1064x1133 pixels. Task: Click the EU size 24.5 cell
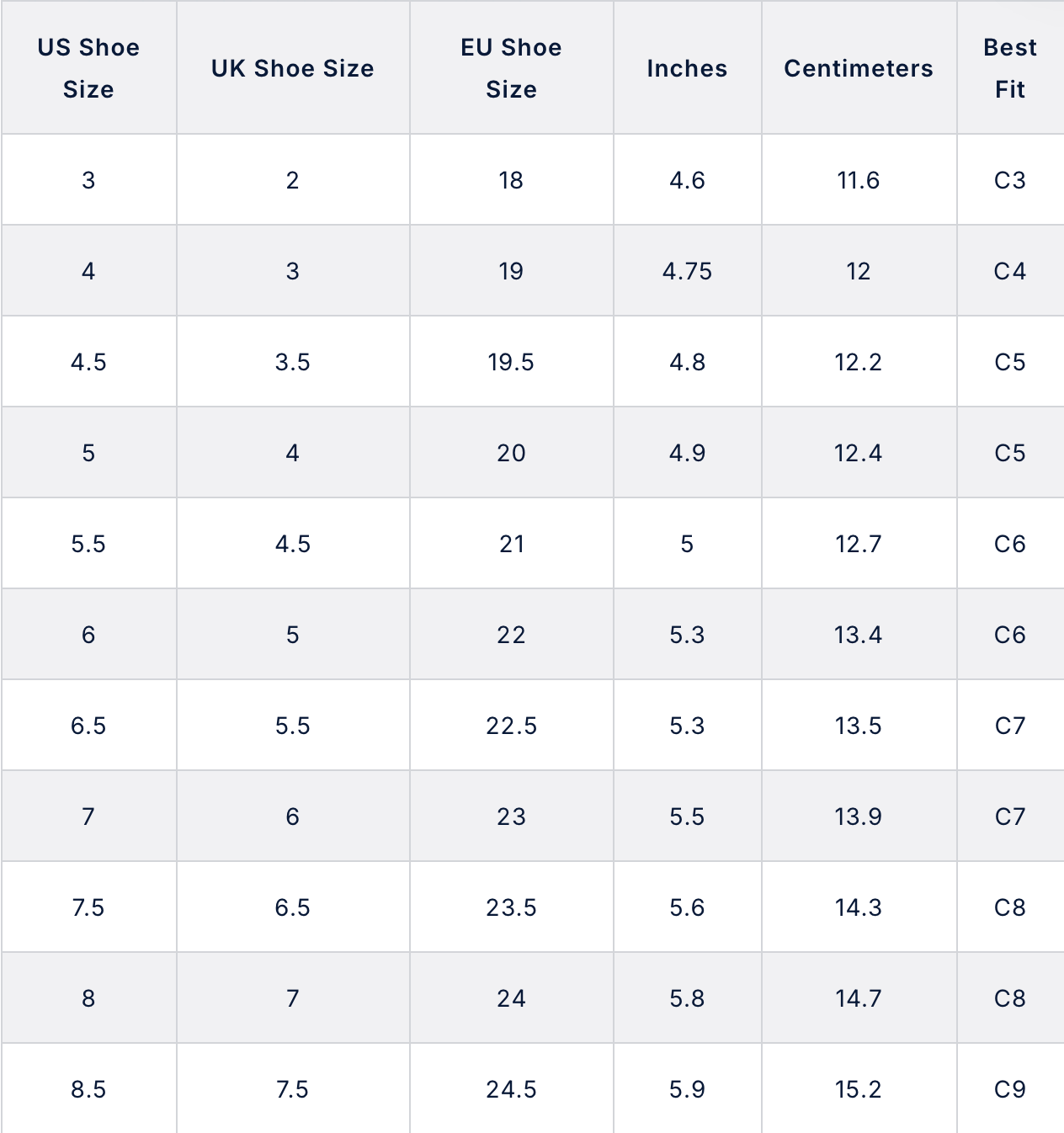tap(512, 1088)
